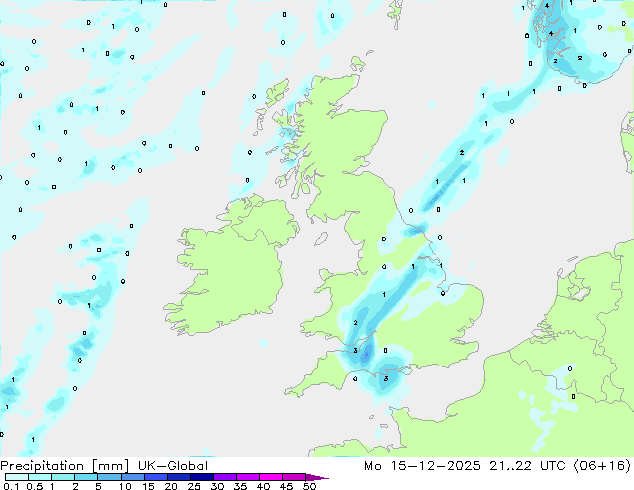Viewport: 634px width, 490px height.
Task: Select the 20–25 mm legend color swatch
Action: coord(178,477)
